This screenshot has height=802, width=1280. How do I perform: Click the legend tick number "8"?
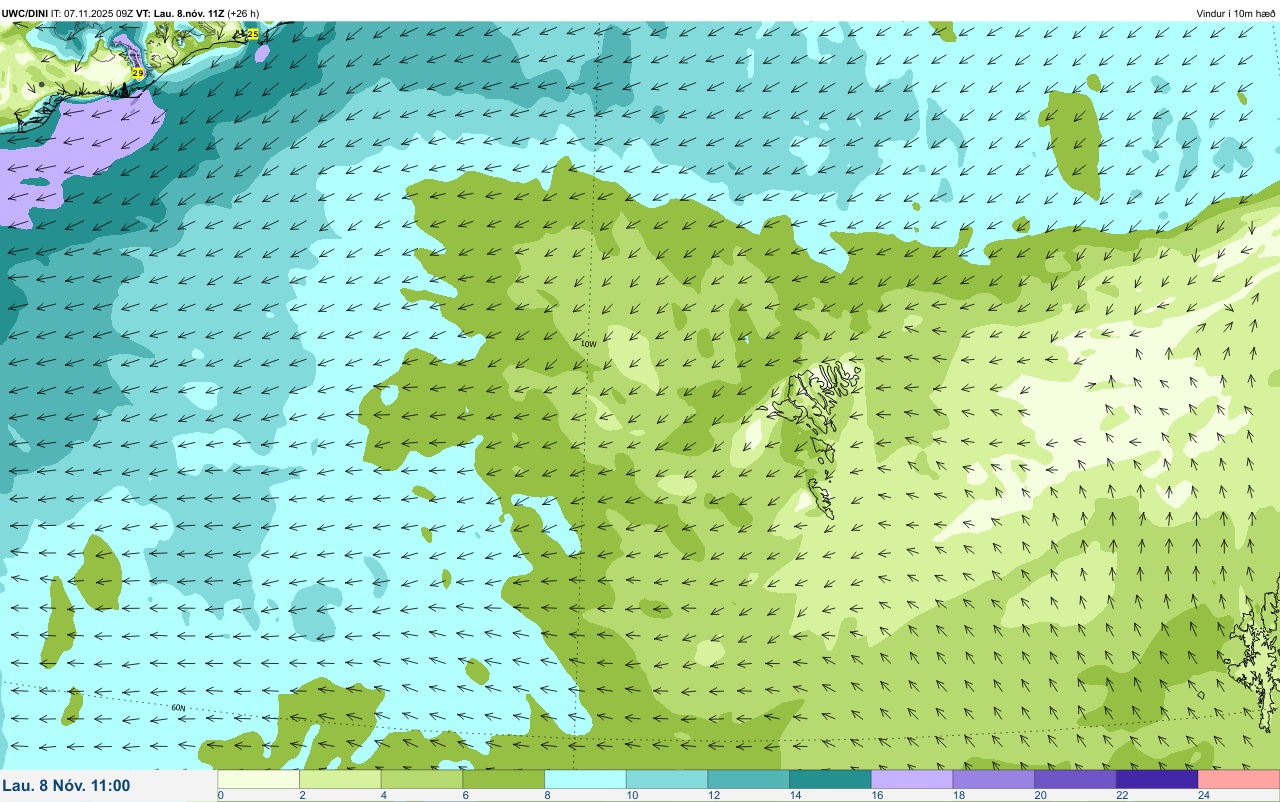pyautogui.click(x=546, y=795)
